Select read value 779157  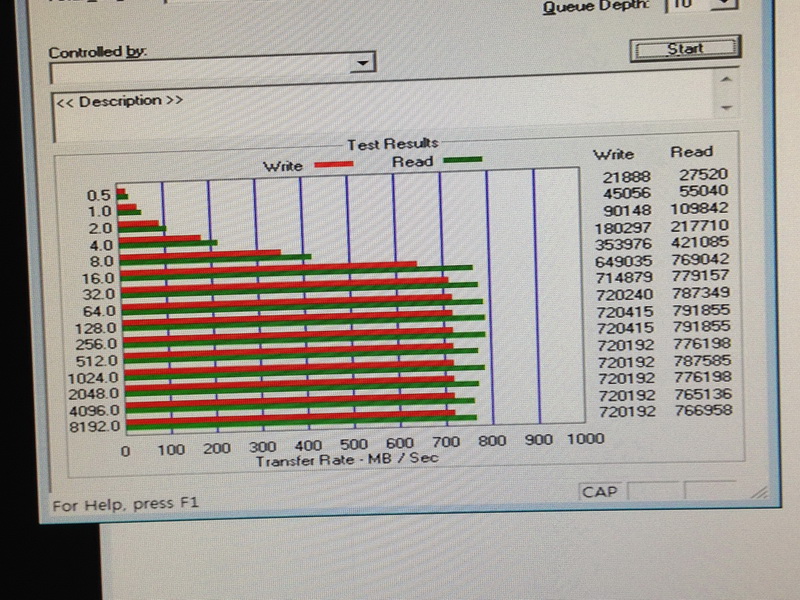pyautogui.click(x=700, y=276)
